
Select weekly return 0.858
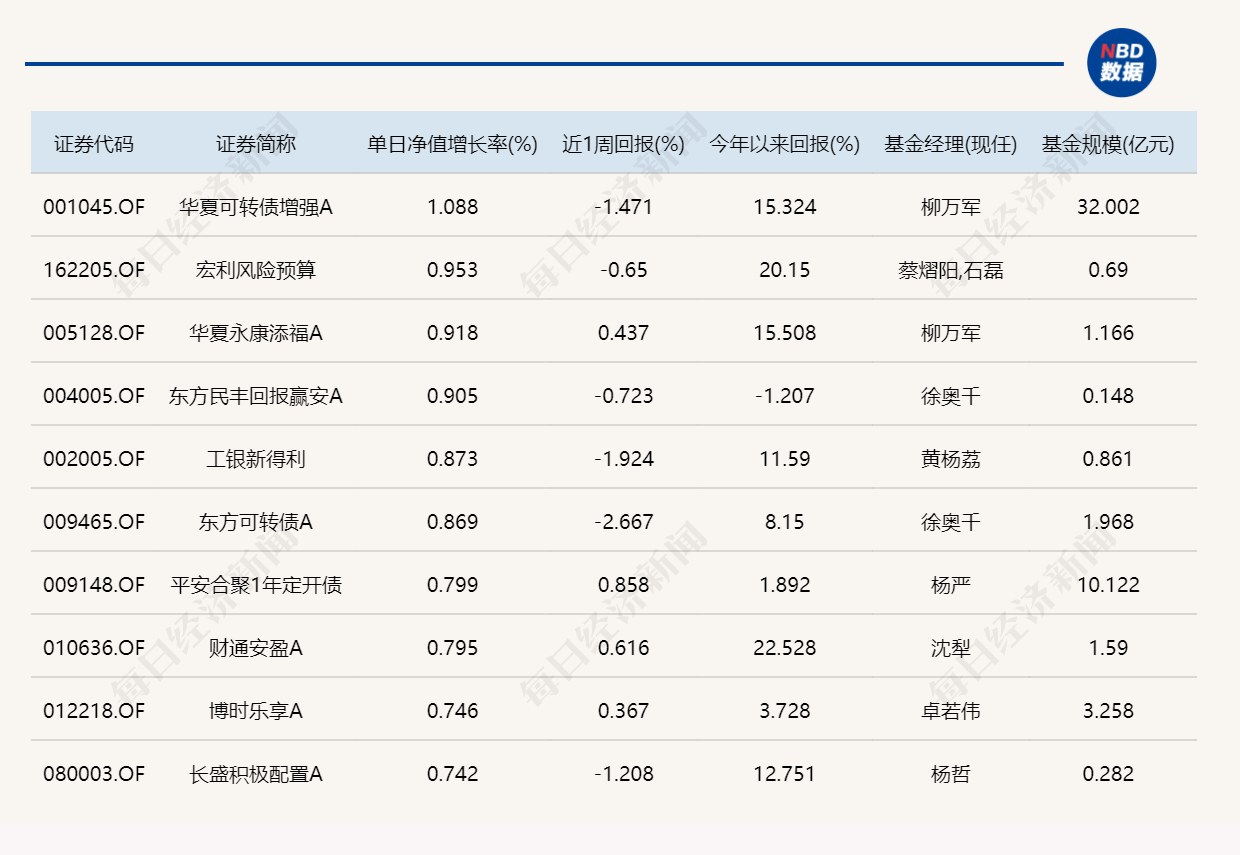[x=623, y=585]
